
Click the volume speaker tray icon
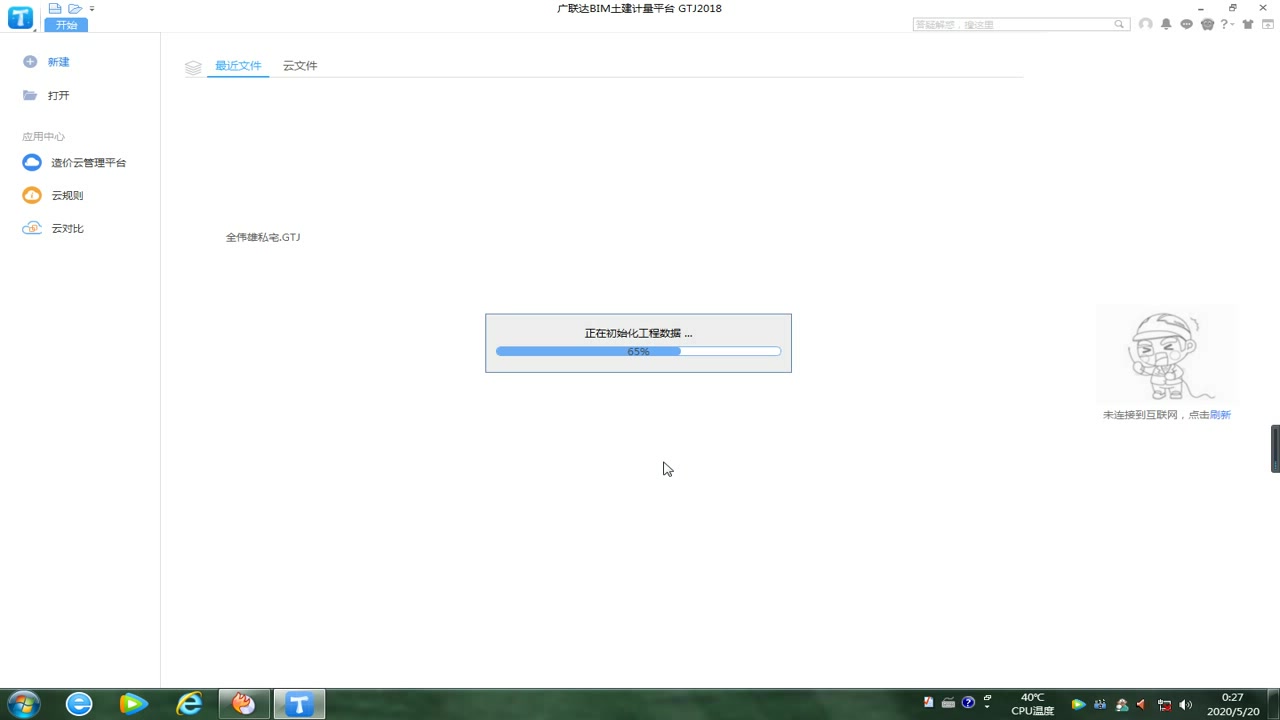coord(1186,704)
